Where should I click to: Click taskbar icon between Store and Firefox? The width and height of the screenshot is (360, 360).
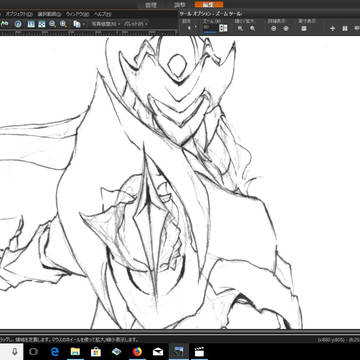coord(117,352)
